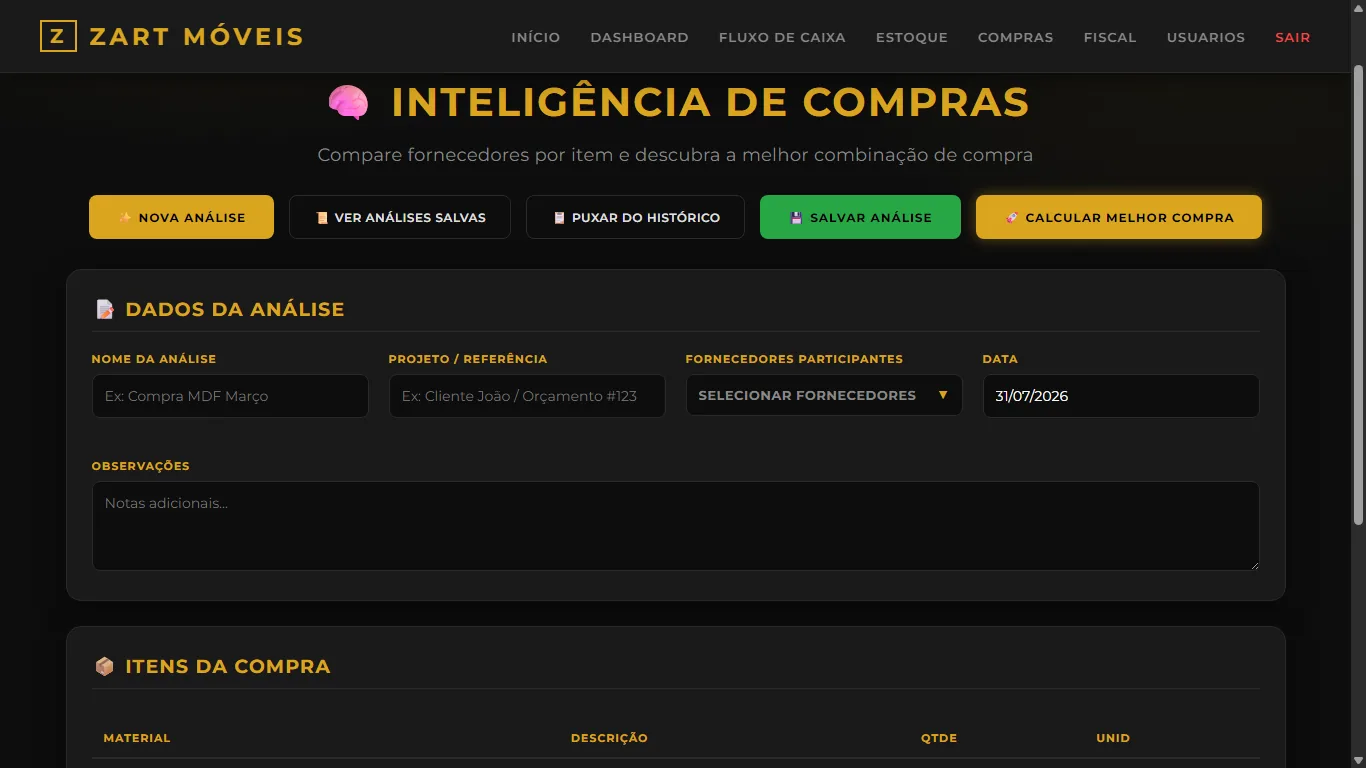This screenshot has width=1366, height=768.
Task: Click the page vertical scrollbar
Action: pos(1358,295)
